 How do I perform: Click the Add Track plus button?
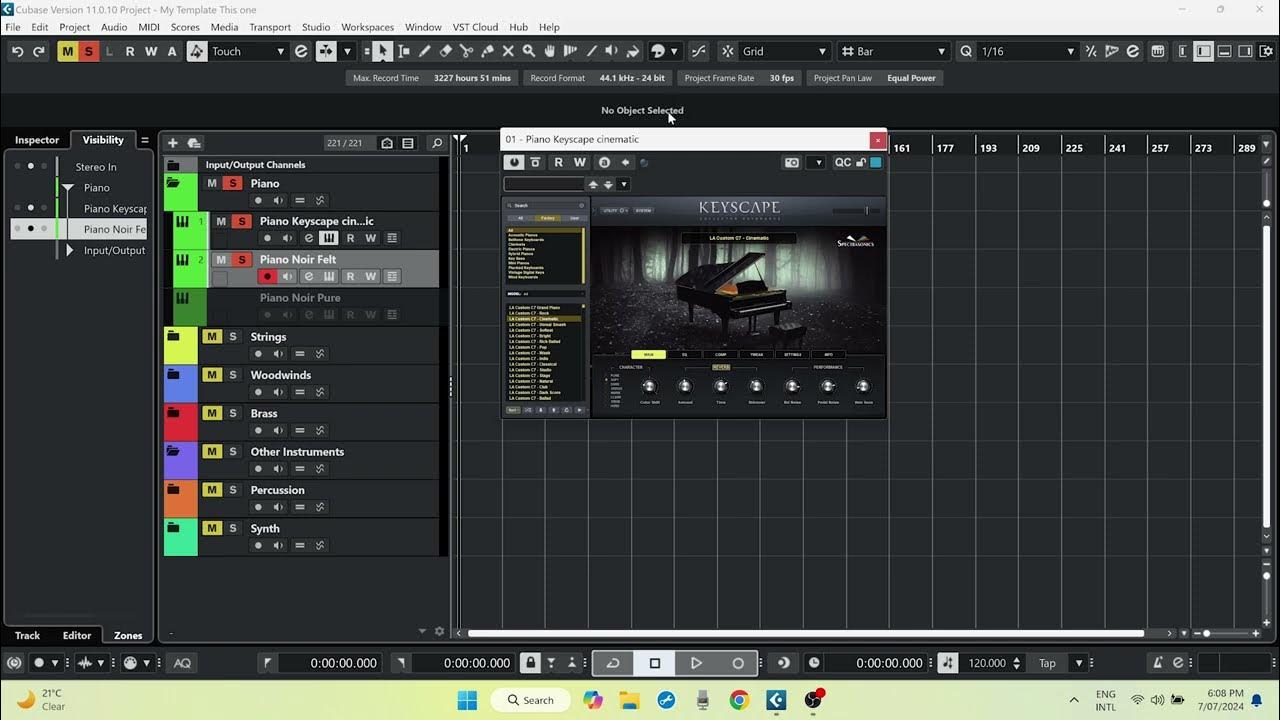pyautogui.click(x=172, y=143)
